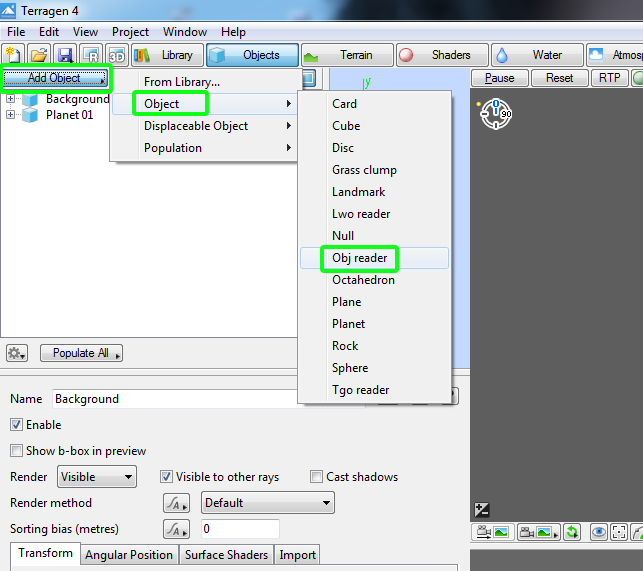Image resolution: width=643 pixels, height=571 pixels.
Task: Copy render camera to preview icon
Action: point(493,532)
